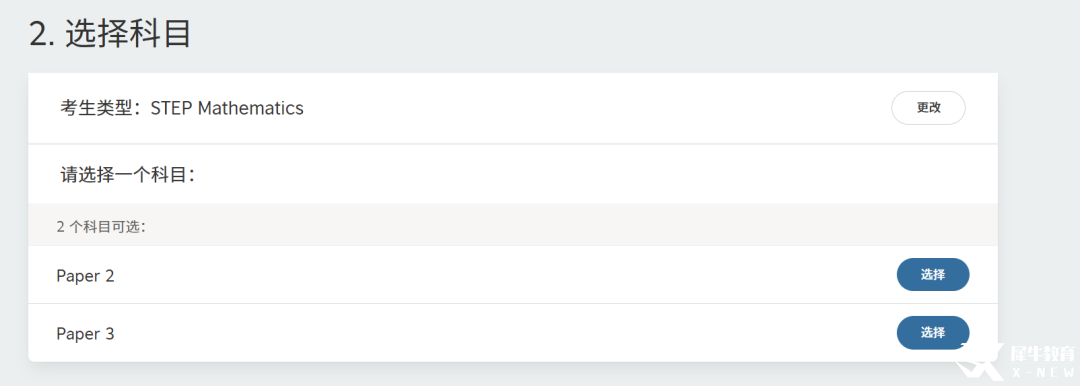The width and height of the screenshot is (1080, 386).
Task: Pick the last subject's blue 选择 button
Action: pyautogui.click(x=933, y=333)
